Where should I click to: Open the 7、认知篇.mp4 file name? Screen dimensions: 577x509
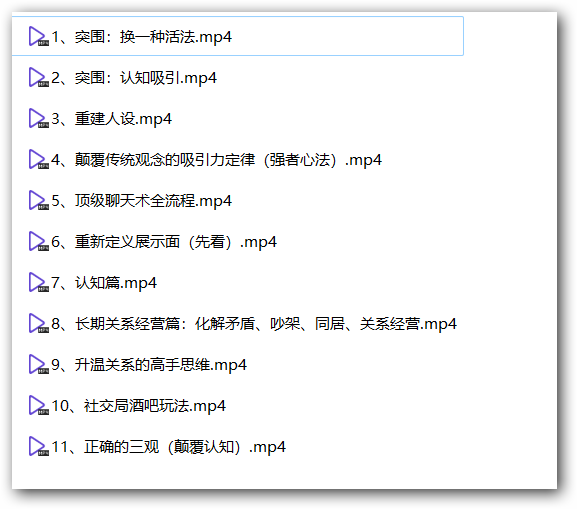[x=104, y=283]
